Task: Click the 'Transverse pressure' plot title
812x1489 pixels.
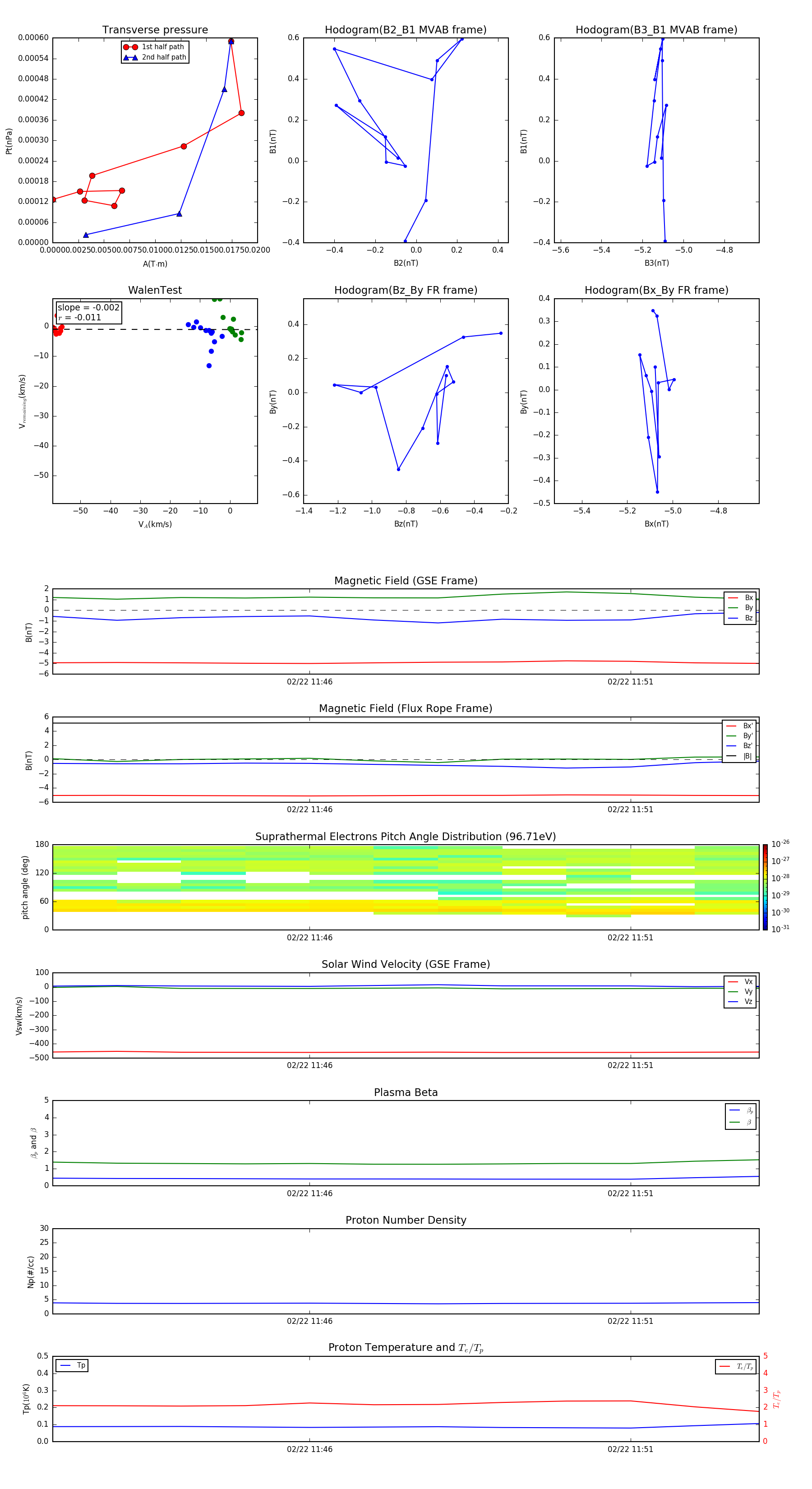Action: [x=155, y=29]
